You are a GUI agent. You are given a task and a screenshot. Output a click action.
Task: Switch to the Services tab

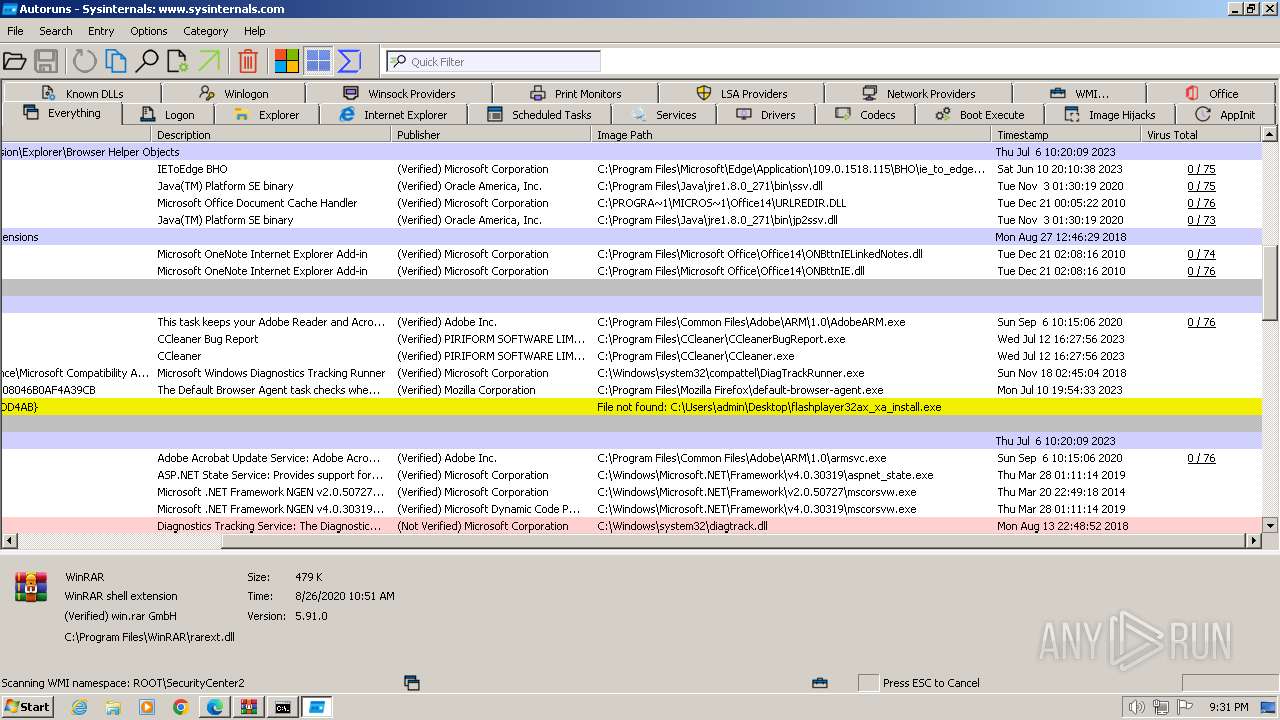pos(663,114)
